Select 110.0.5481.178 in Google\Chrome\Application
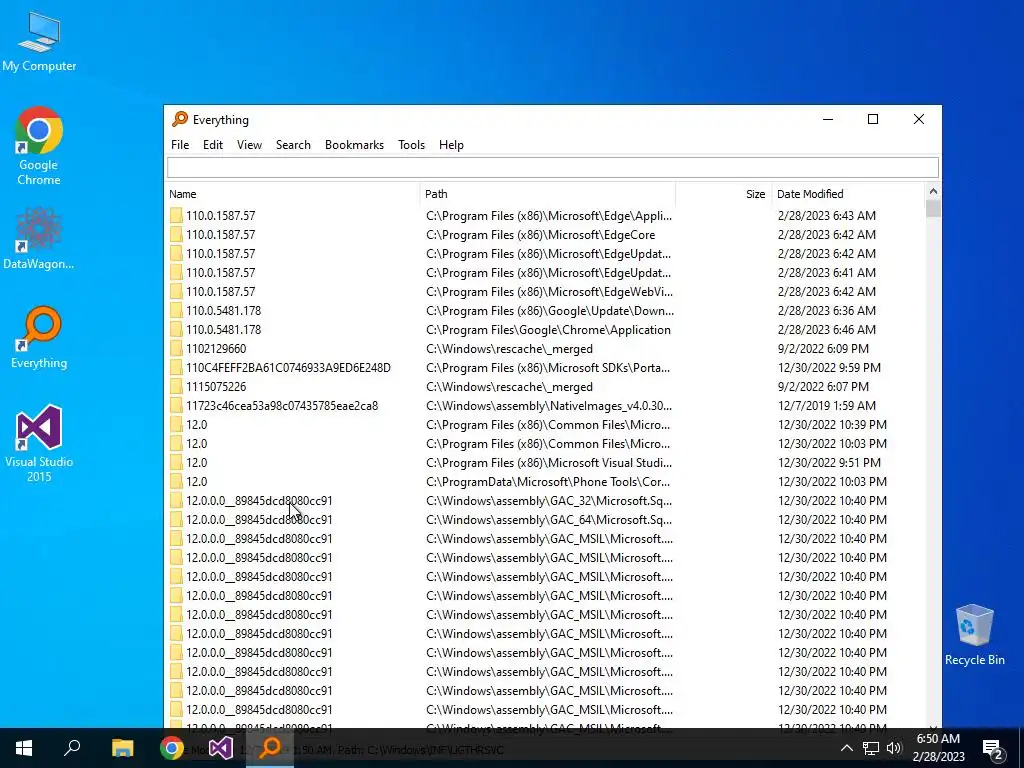Image resolution: width=1024 pixels, height=768 pixels. pos(223,330)
